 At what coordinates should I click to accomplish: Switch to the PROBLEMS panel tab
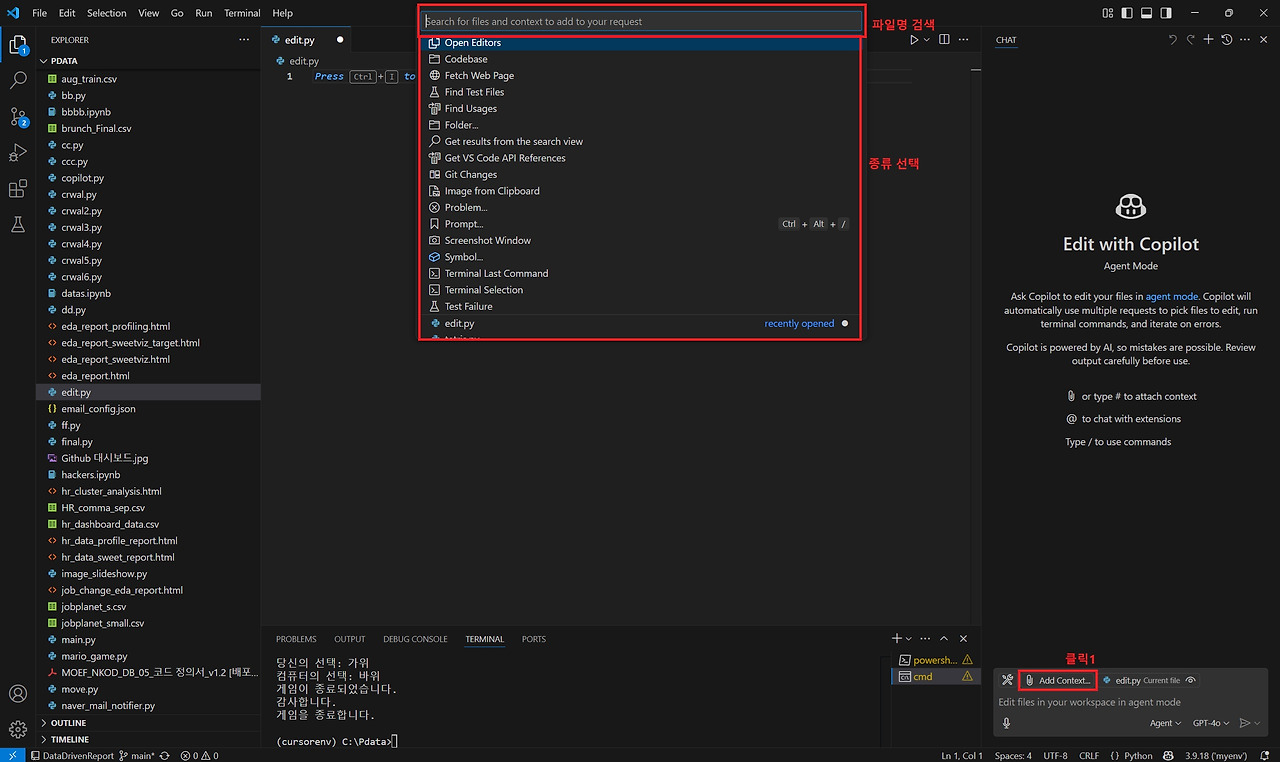coord(296,639)
